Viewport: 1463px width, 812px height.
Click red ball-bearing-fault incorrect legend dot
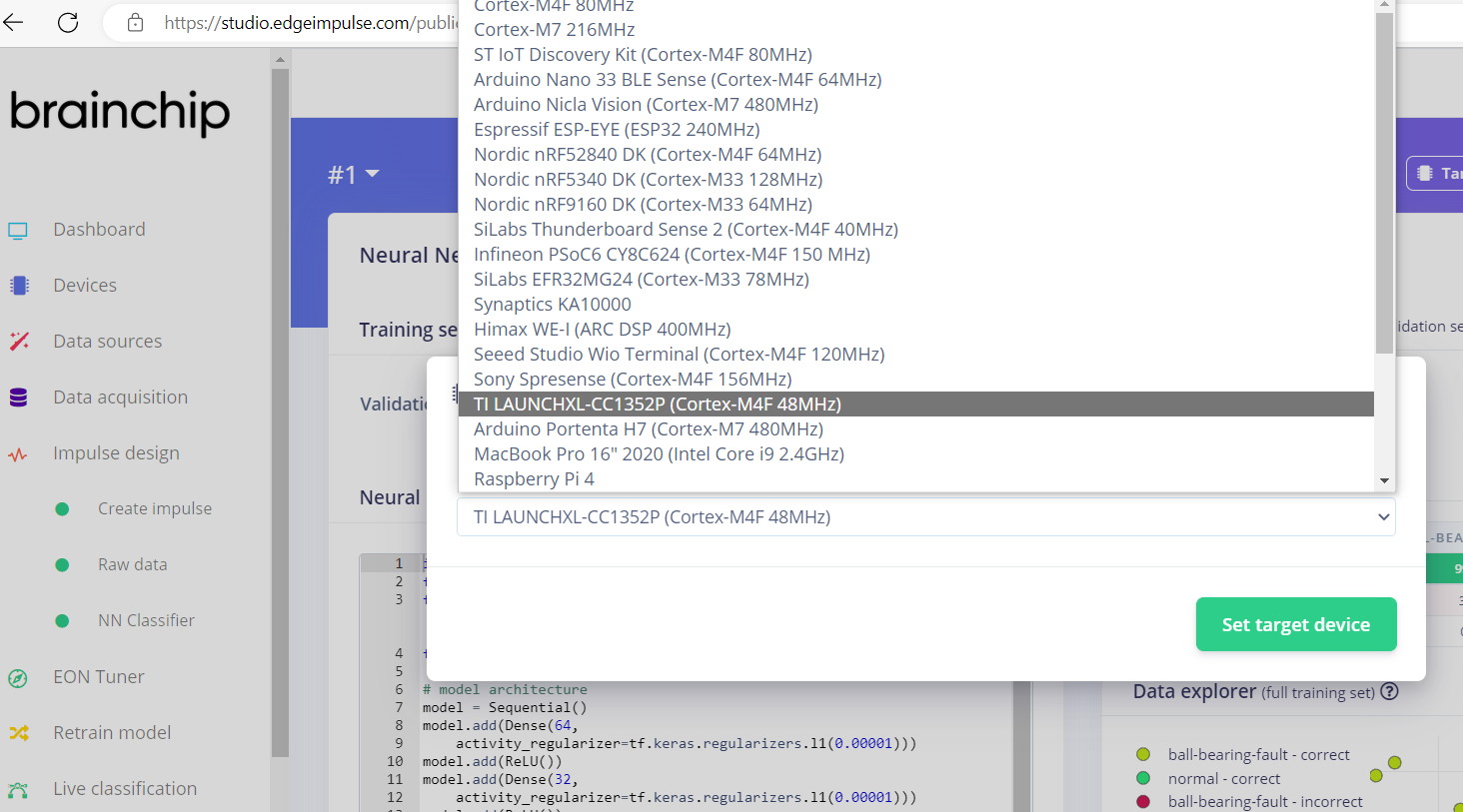pyautogui.click(x=1143, y=802)
